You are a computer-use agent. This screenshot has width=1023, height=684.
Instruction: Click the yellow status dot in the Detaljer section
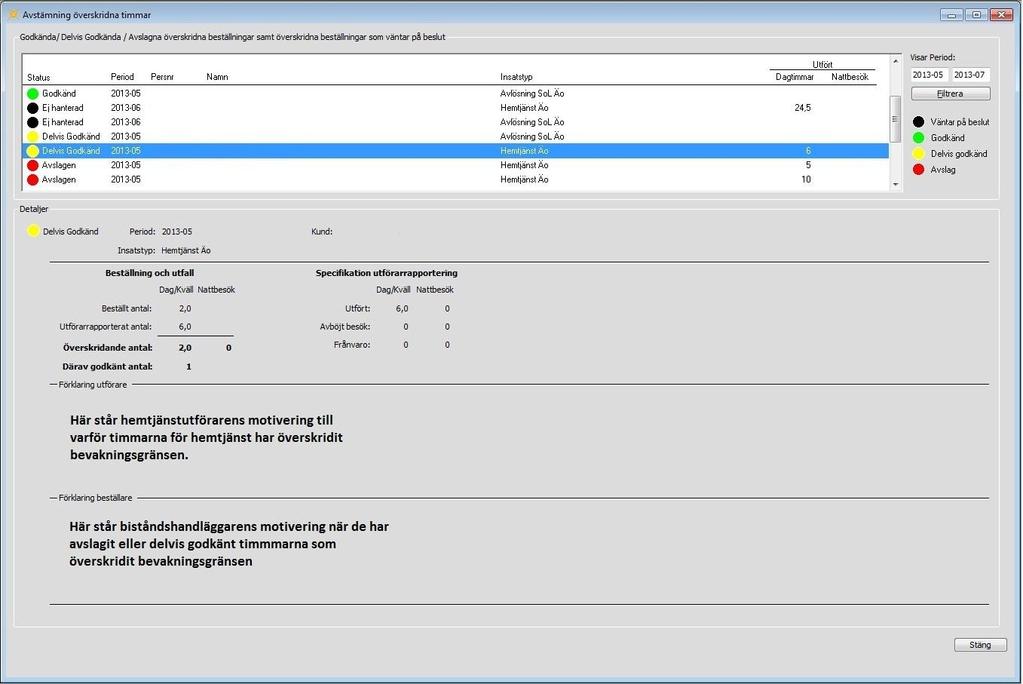pyautogui.click(x=33, y=231)
